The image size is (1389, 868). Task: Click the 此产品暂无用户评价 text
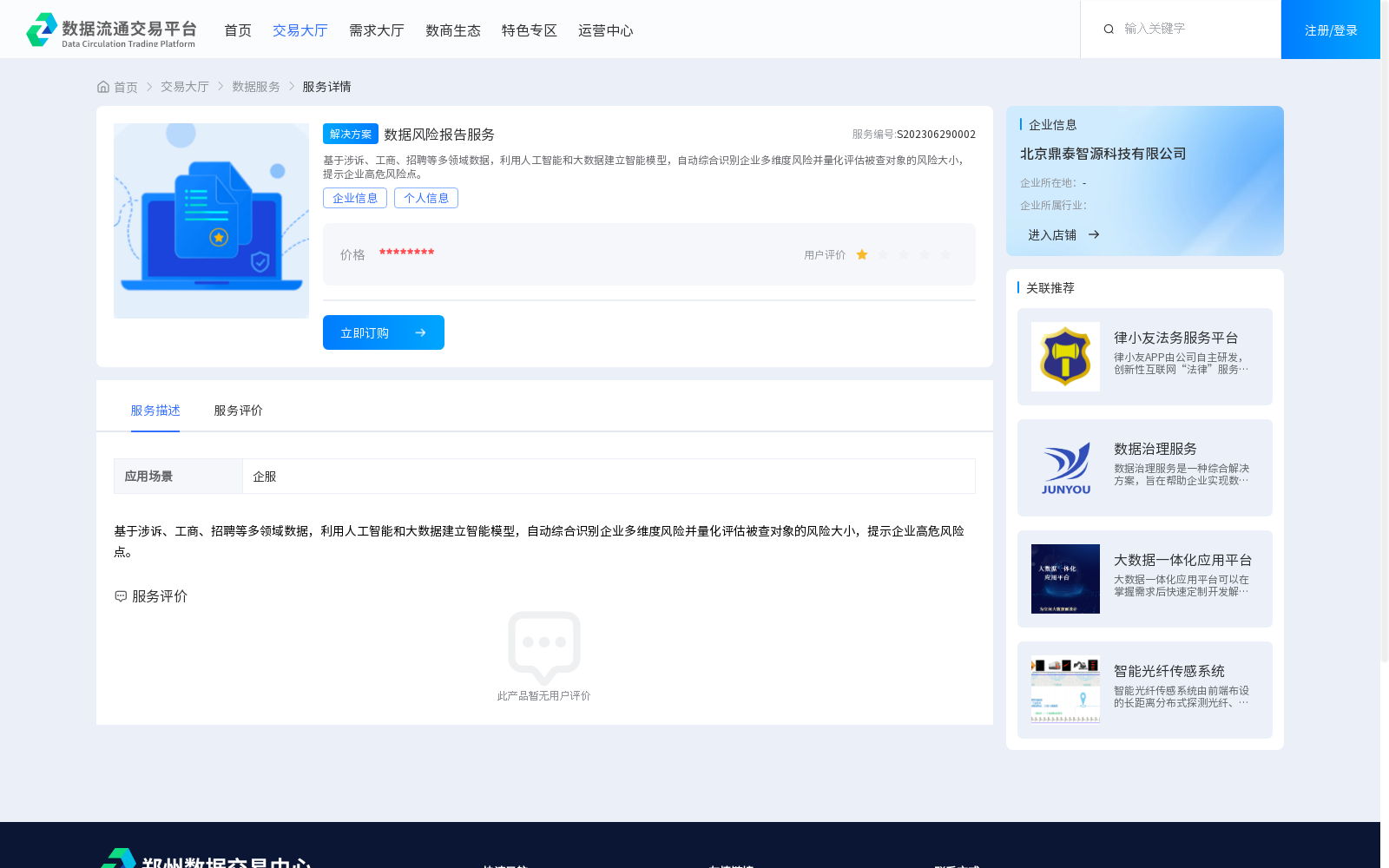point(544,696)
